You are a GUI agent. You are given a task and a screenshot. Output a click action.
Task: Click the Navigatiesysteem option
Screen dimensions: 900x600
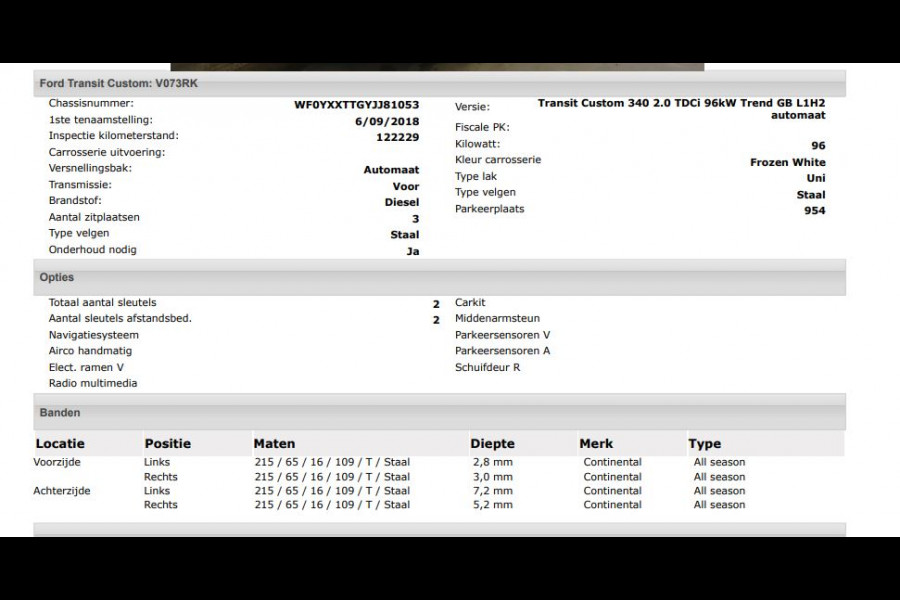[x=93, y=335]
